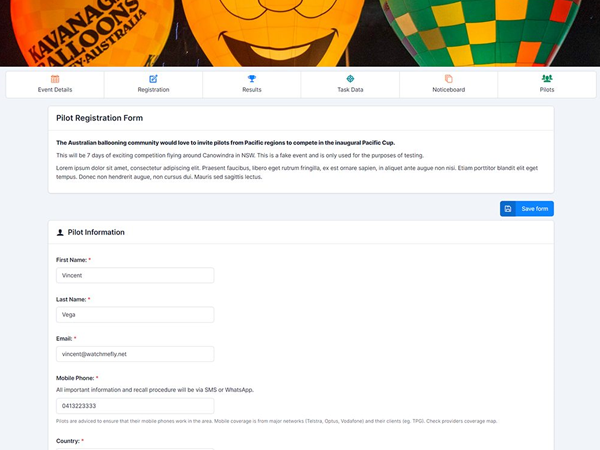Select the Email input field

click(135, 354)
